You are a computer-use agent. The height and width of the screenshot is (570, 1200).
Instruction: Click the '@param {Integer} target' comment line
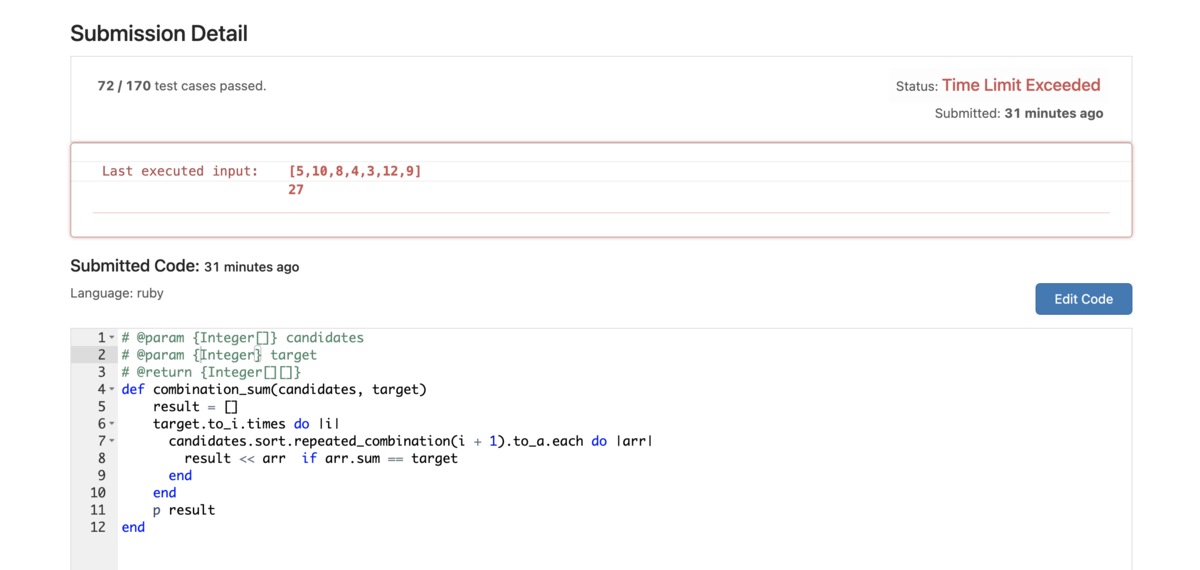point(219,355)
